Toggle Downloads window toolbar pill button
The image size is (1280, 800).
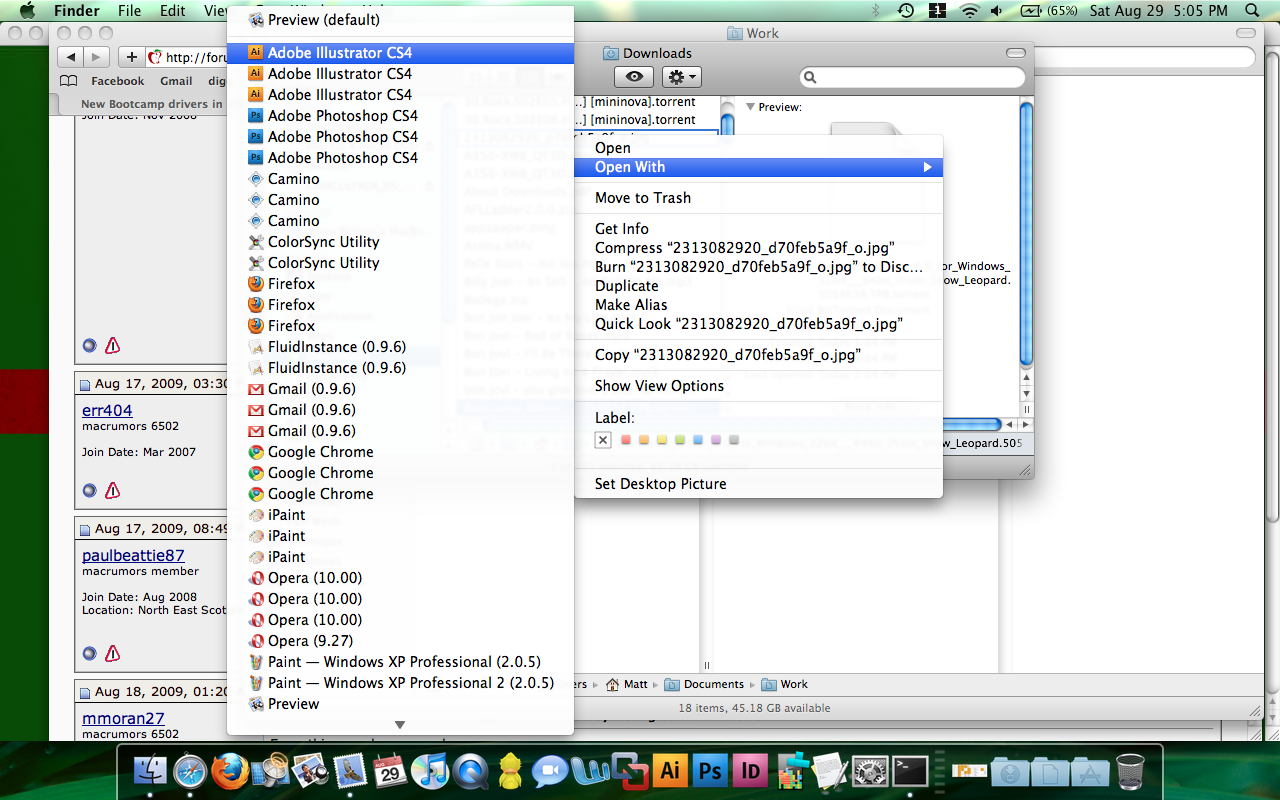pos(1015,53)
